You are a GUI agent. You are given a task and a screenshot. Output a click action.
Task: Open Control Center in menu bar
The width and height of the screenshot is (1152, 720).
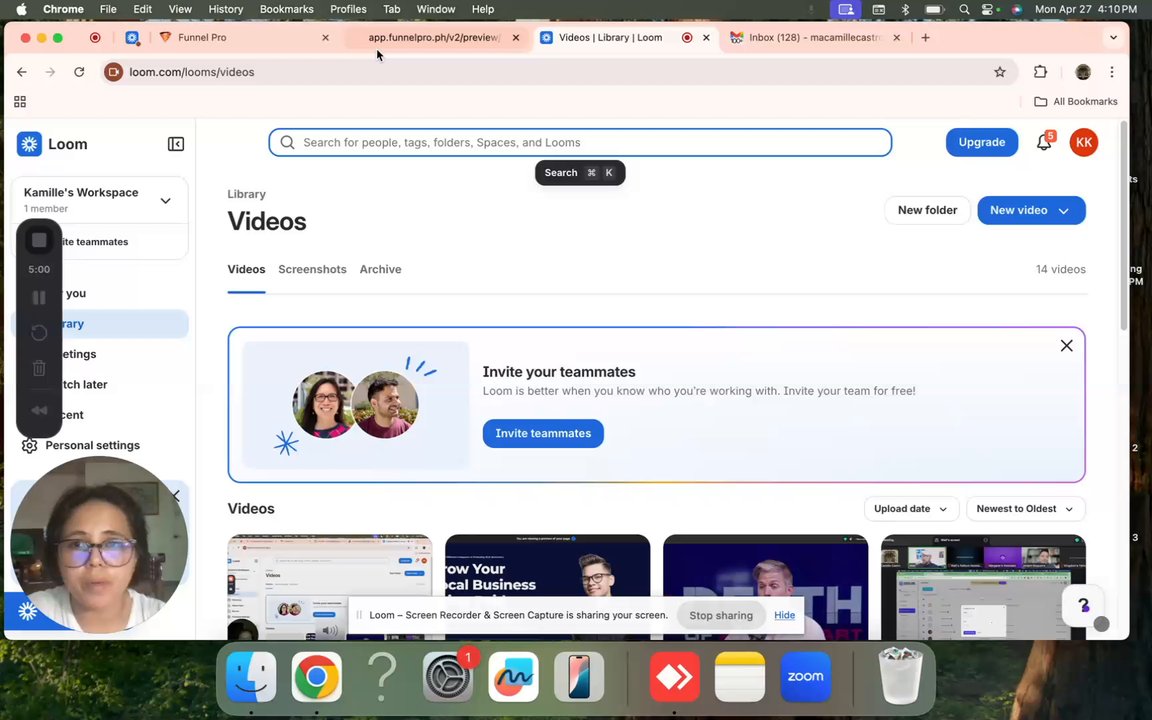[987, 10]
